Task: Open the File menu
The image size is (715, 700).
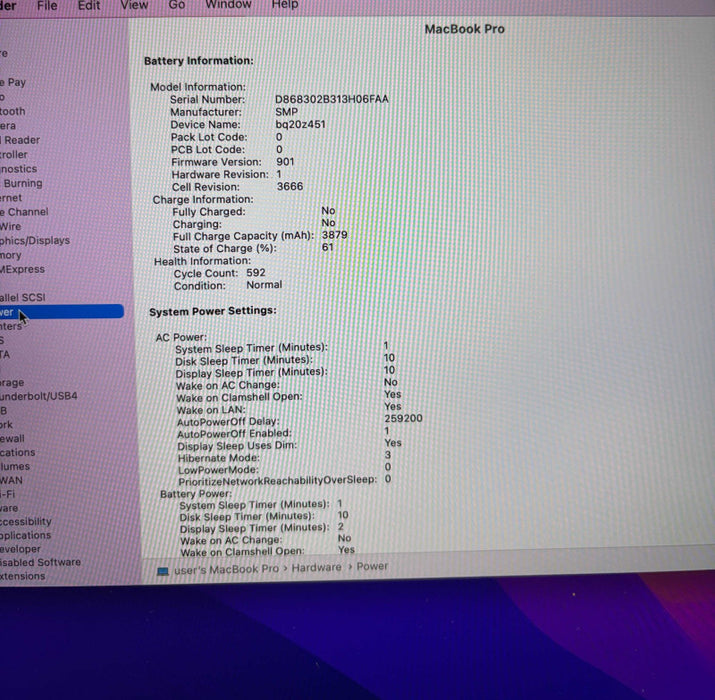Action: 47,5
